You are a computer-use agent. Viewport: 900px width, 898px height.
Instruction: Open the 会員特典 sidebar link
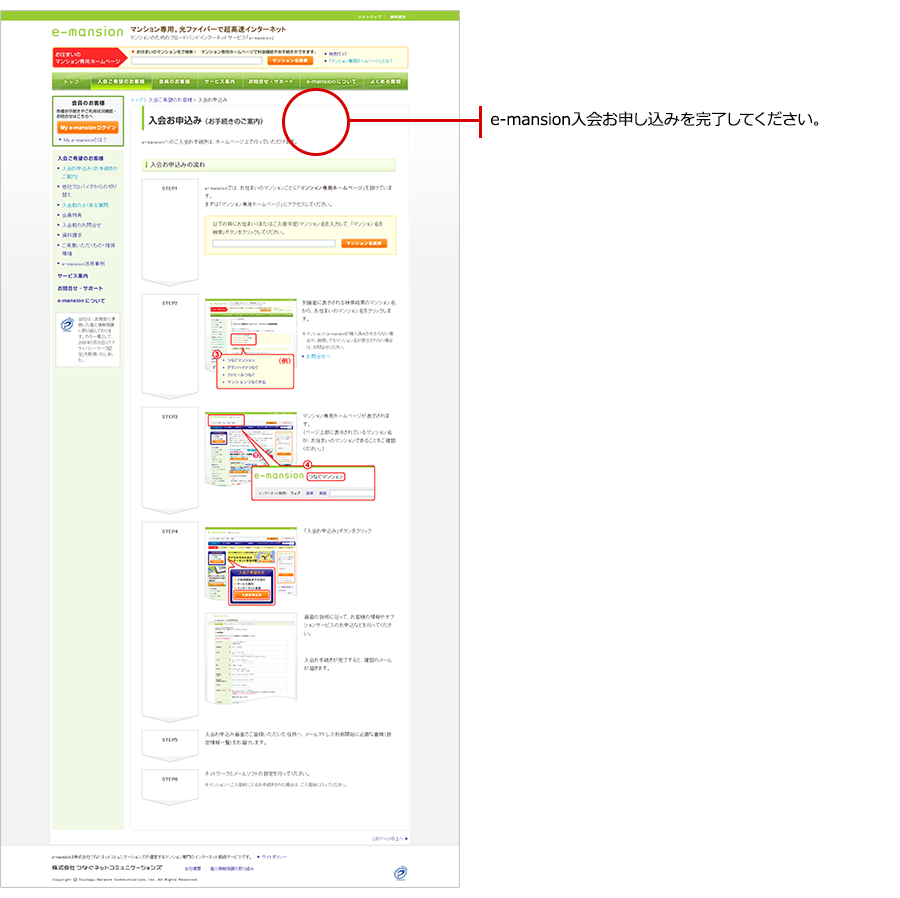pos(74,215)
